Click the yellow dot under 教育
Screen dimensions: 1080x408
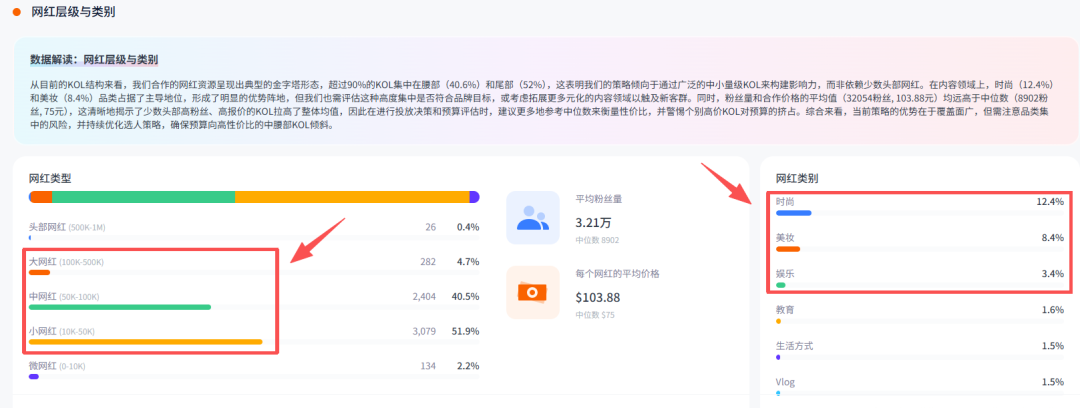click(x=778, y=321)
